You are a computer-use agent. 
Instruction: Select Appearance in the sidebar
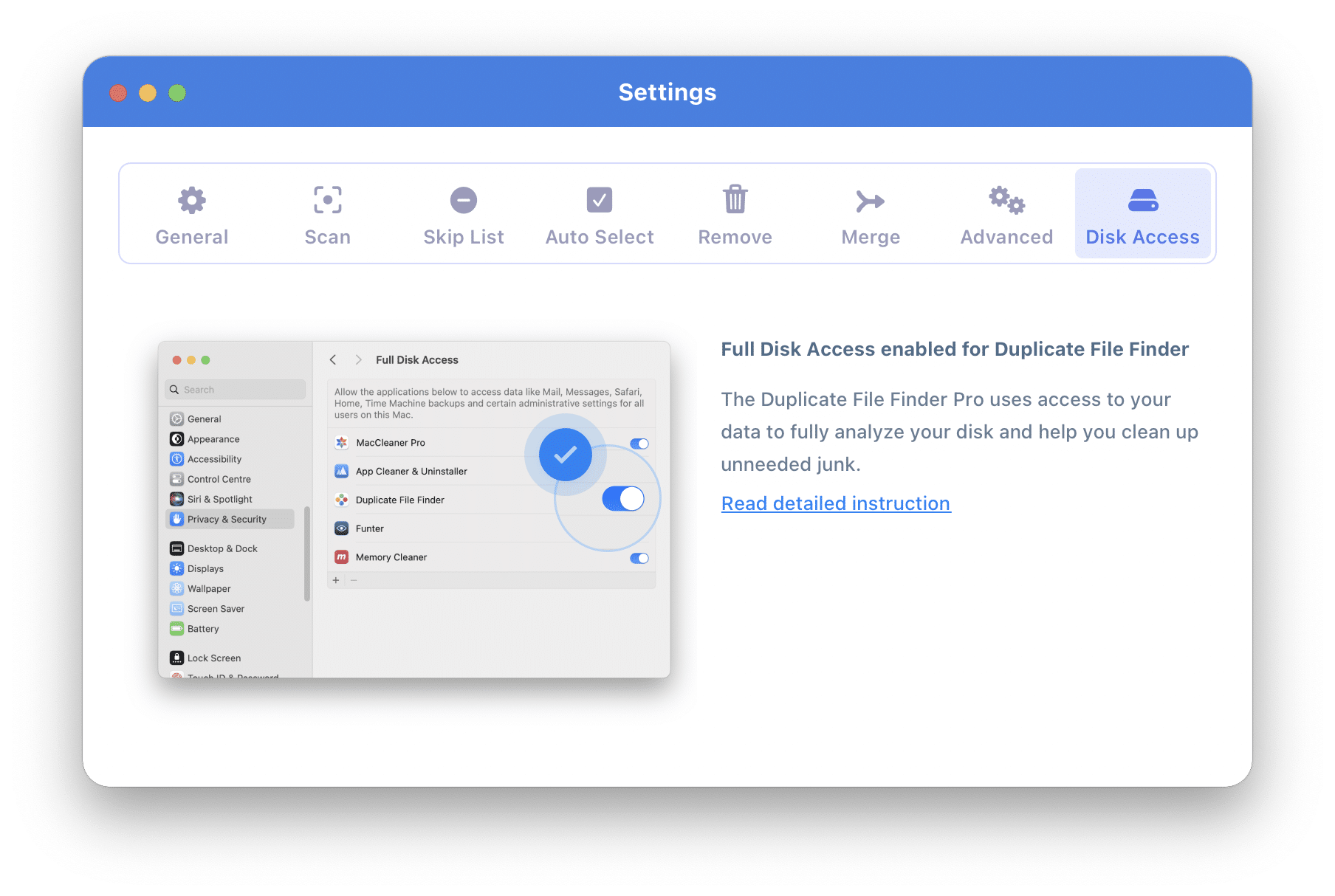[230, 439]
